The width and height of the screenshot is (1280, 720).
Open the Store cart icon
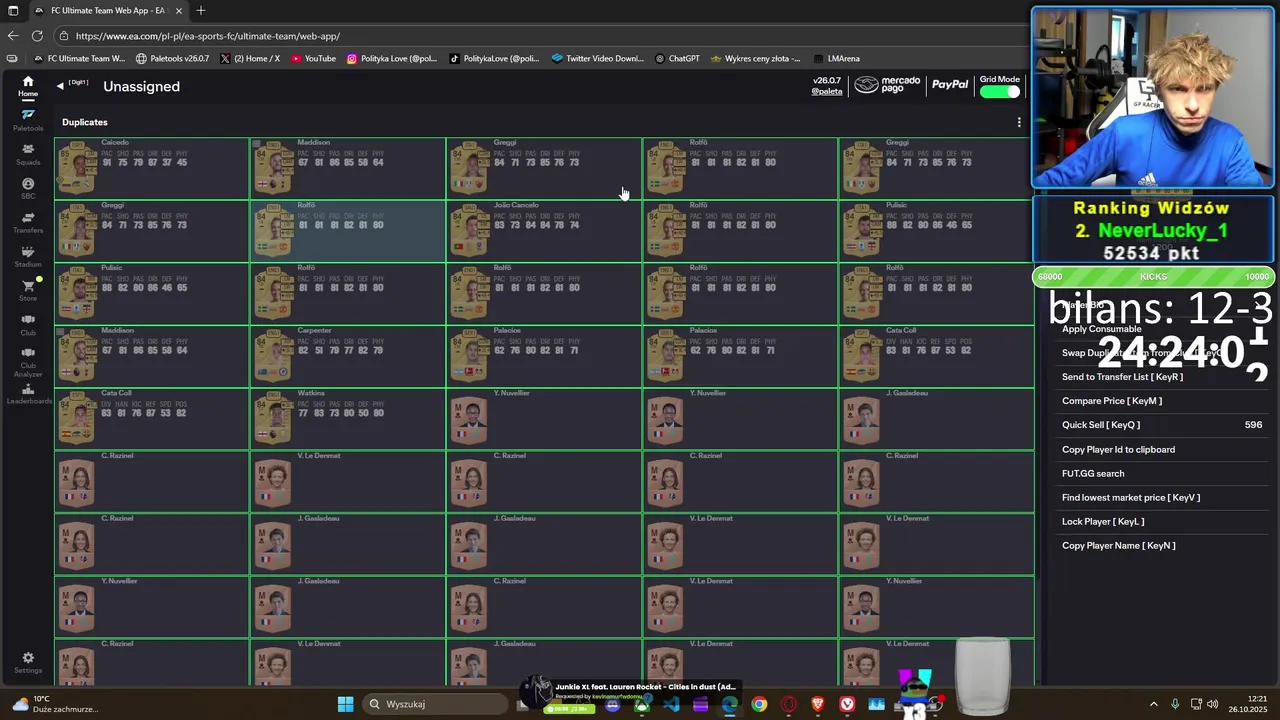click(x=28, y=290)
